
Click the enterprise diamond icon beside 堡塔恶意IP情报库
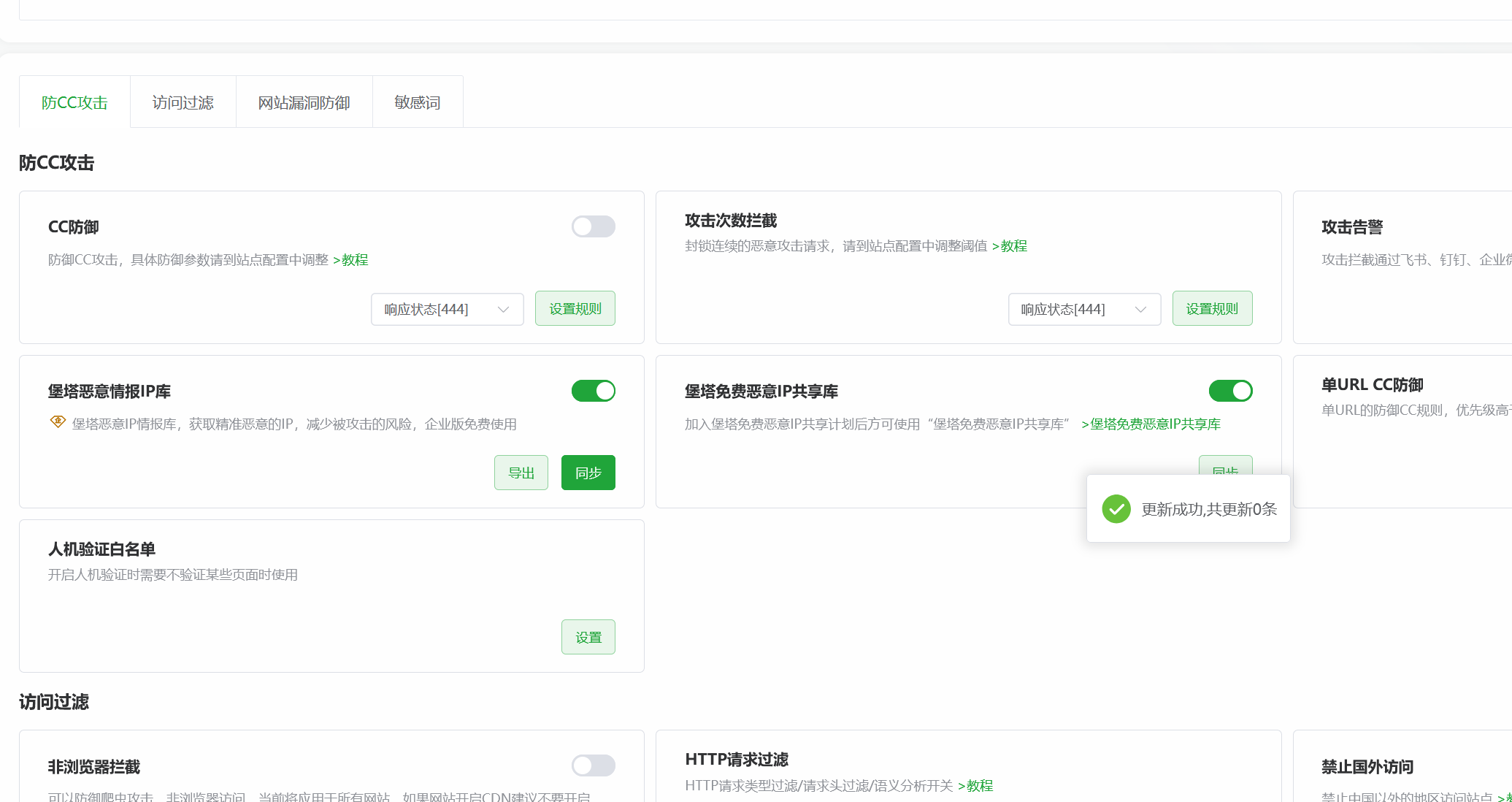point(58,421)
